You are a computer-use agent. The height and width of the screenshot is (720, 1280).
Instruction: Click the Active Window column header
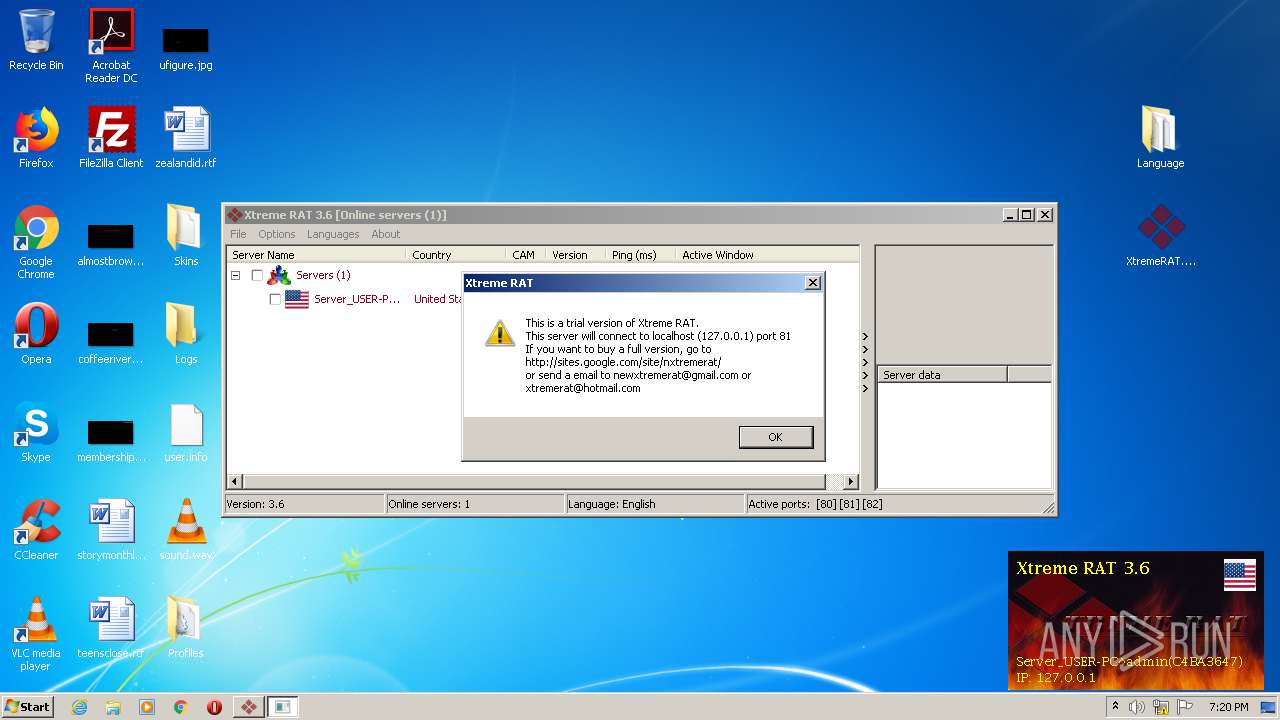click(767, 255)
